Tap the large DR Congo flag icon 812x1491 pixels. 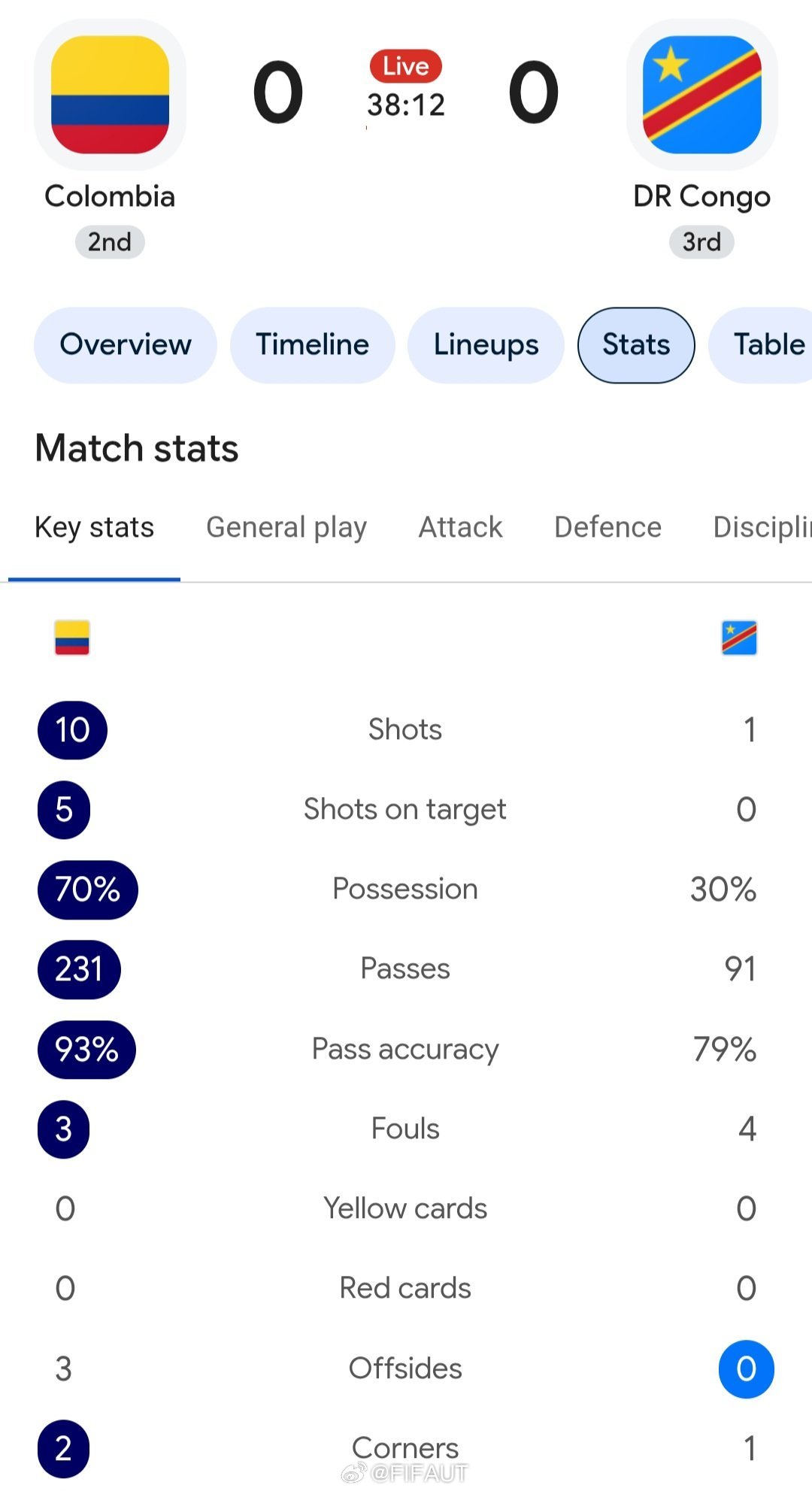[702, 95]
